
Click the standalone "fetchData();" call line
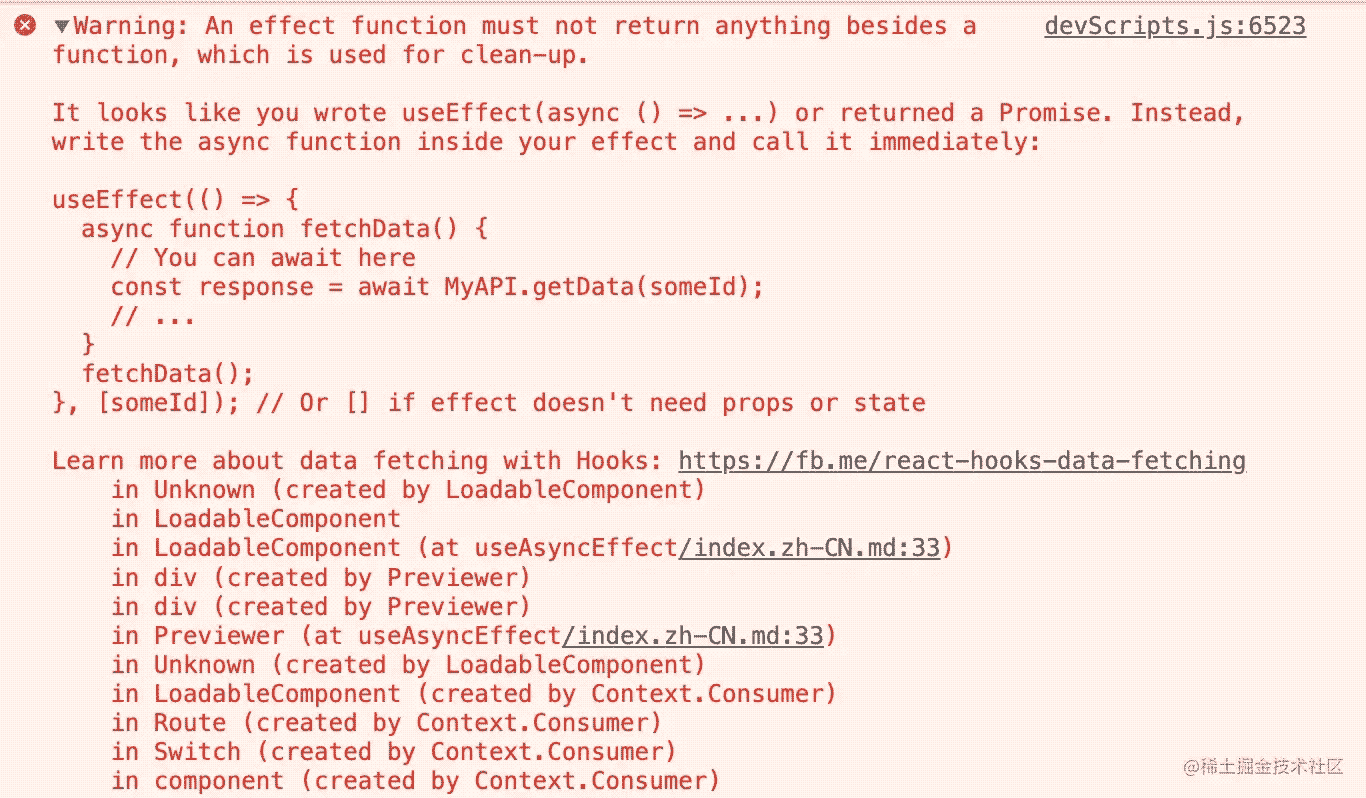coord(168,374)
